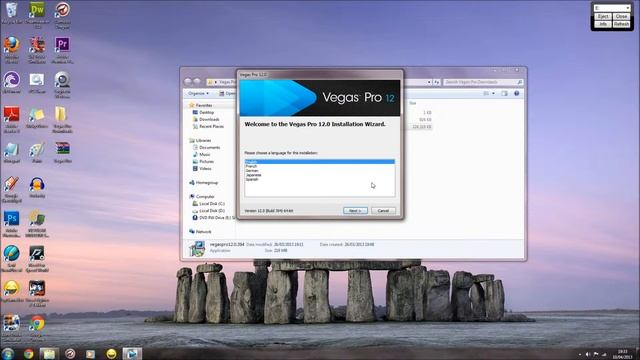Go forward in the Explorer window
The height and width of the screenshot is (360, 640).
197,82
